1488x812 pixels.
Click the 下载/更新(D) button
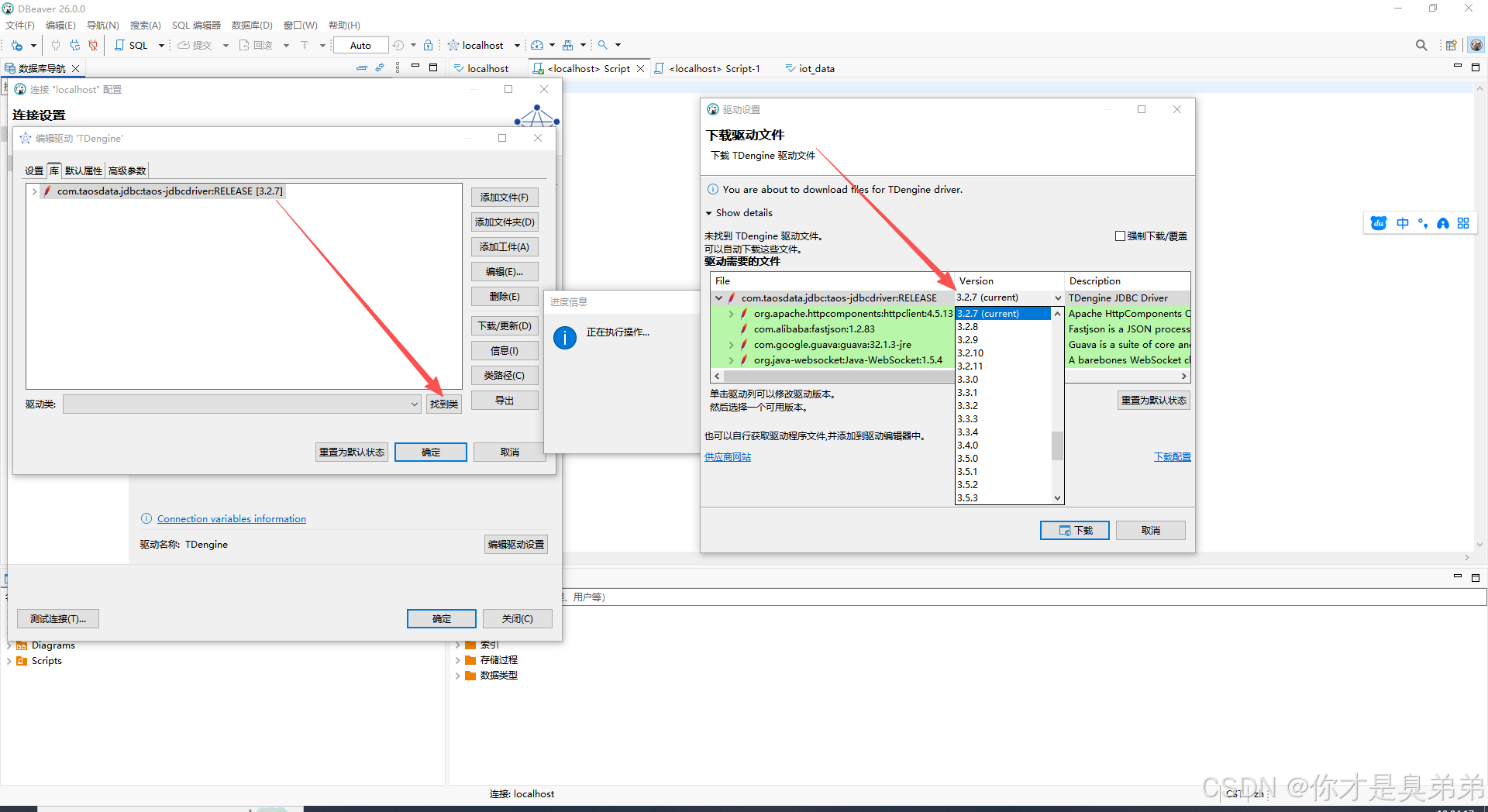(x=505, y=326)
